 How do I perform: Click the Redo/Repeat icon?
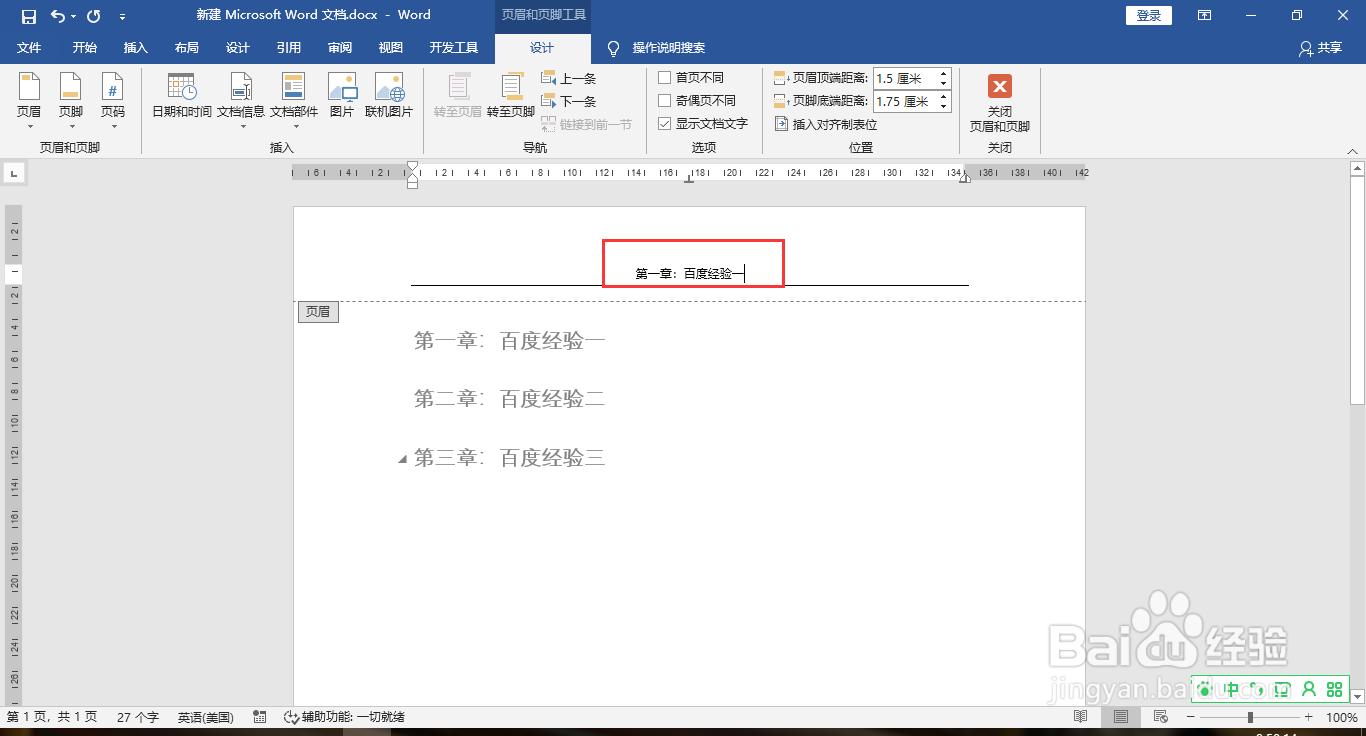[x=93, y=15]
